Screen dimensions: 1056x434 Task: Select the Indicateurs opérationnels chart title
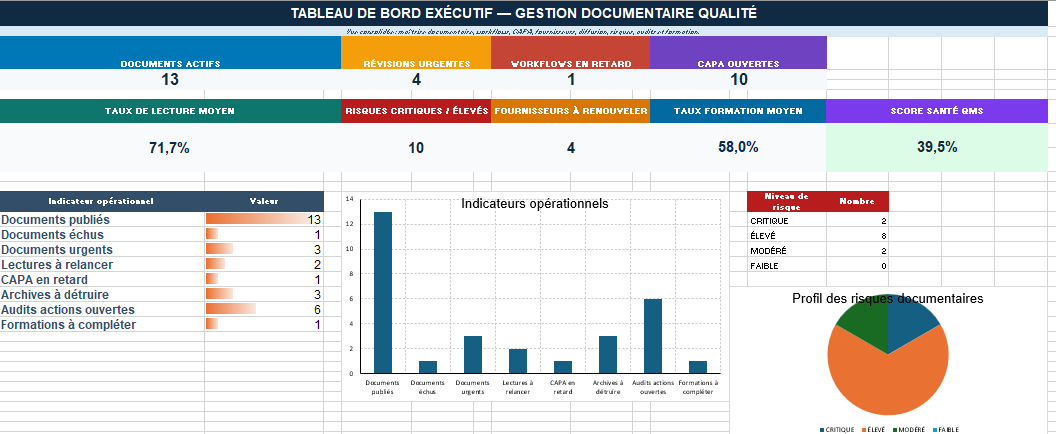pos(535,204)
